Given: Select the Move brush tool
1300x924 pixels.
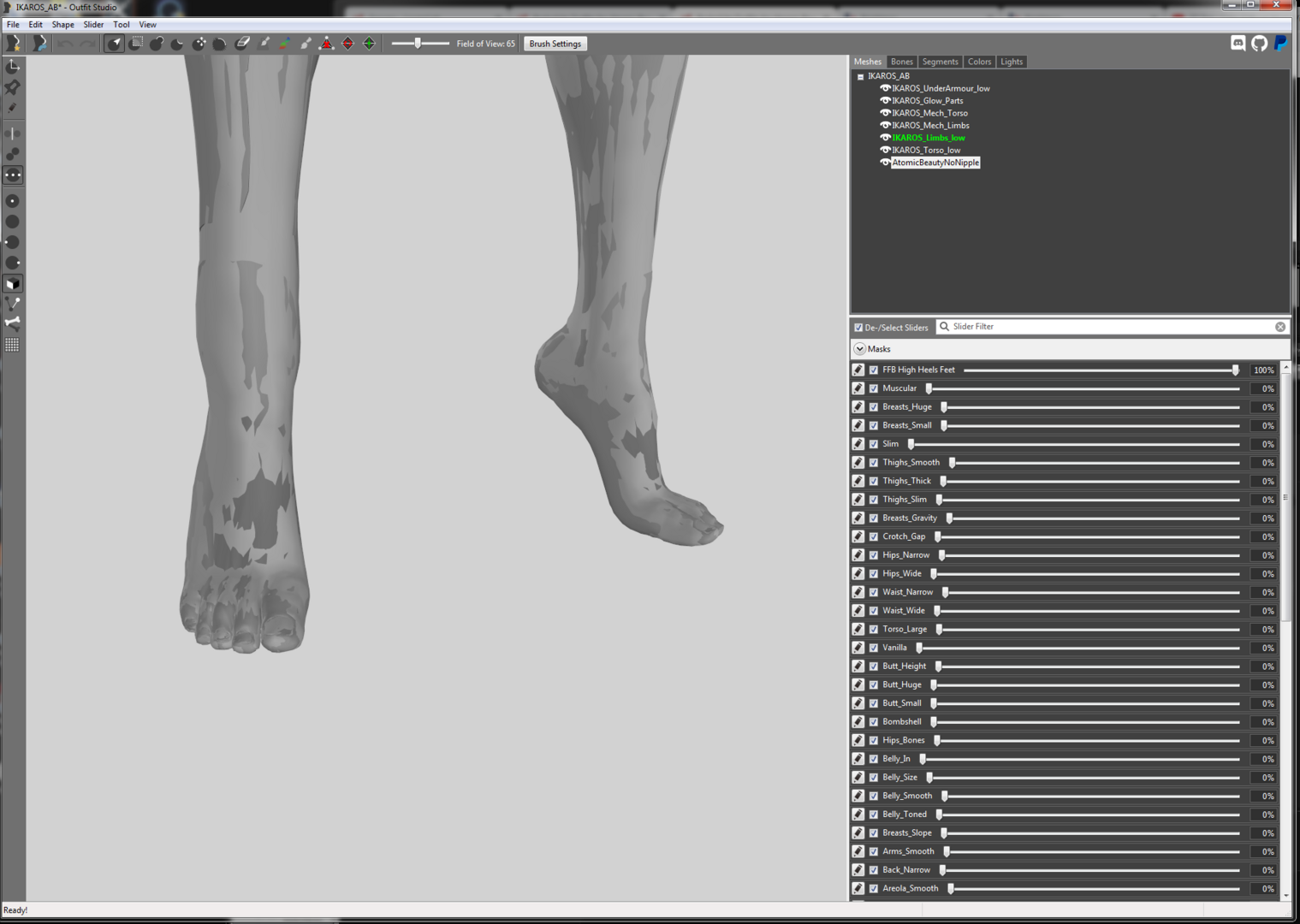Looking at the screenshot, I should coord(199,44).
